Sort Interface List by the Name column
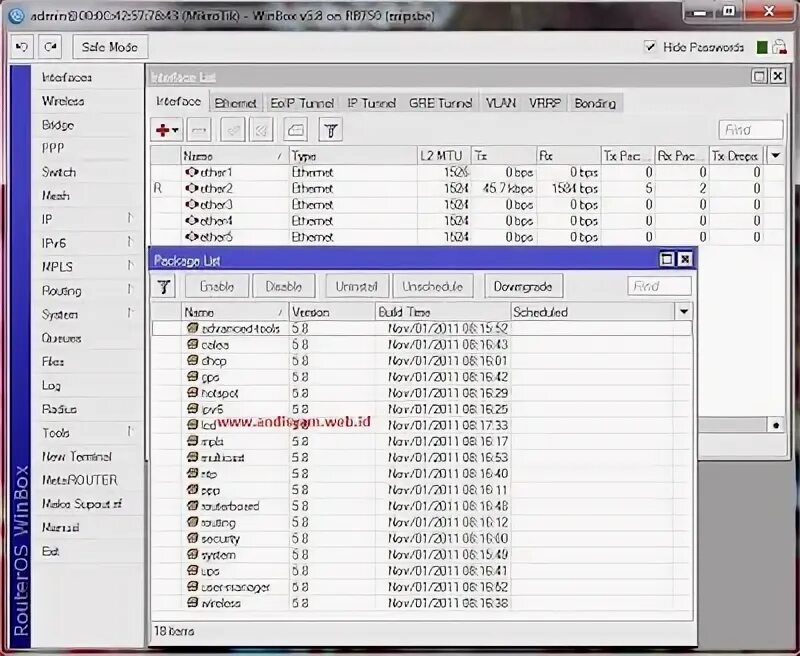This screenshot has width=800, height=656. click(235, 156)
